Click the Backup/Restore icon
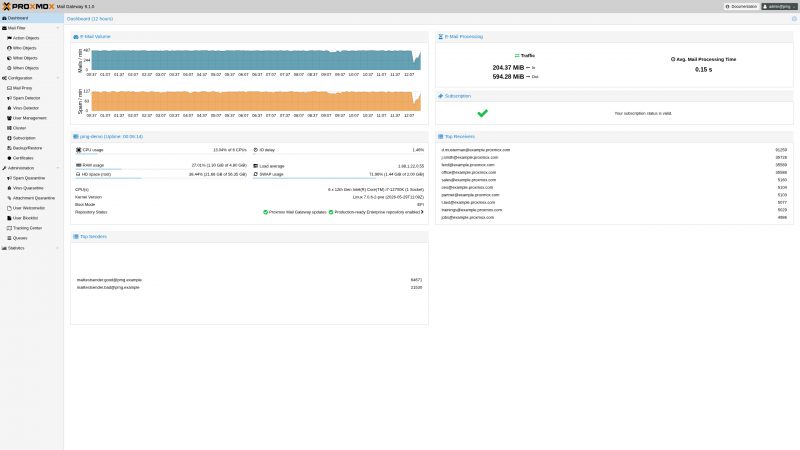The image size is (800, 450). tap(9, 148)
